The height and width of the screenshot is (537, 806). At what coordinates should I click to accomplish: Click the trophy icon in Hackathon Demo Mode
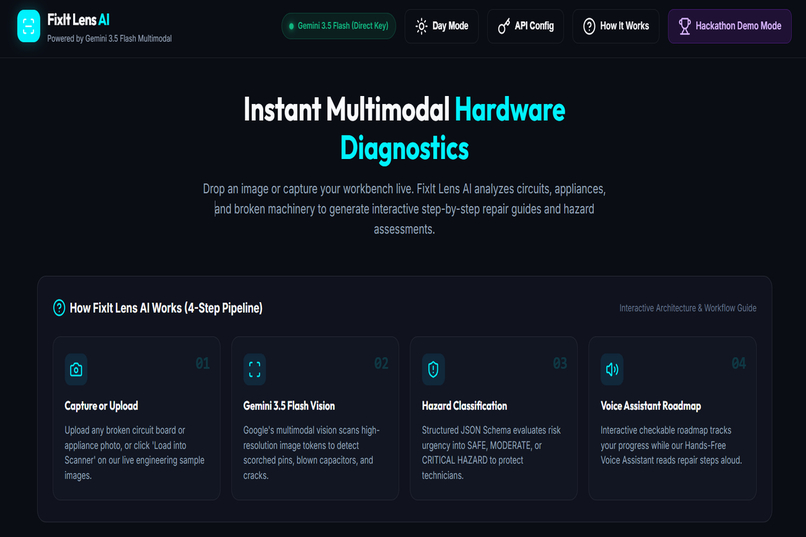click(x=684, y=26)
